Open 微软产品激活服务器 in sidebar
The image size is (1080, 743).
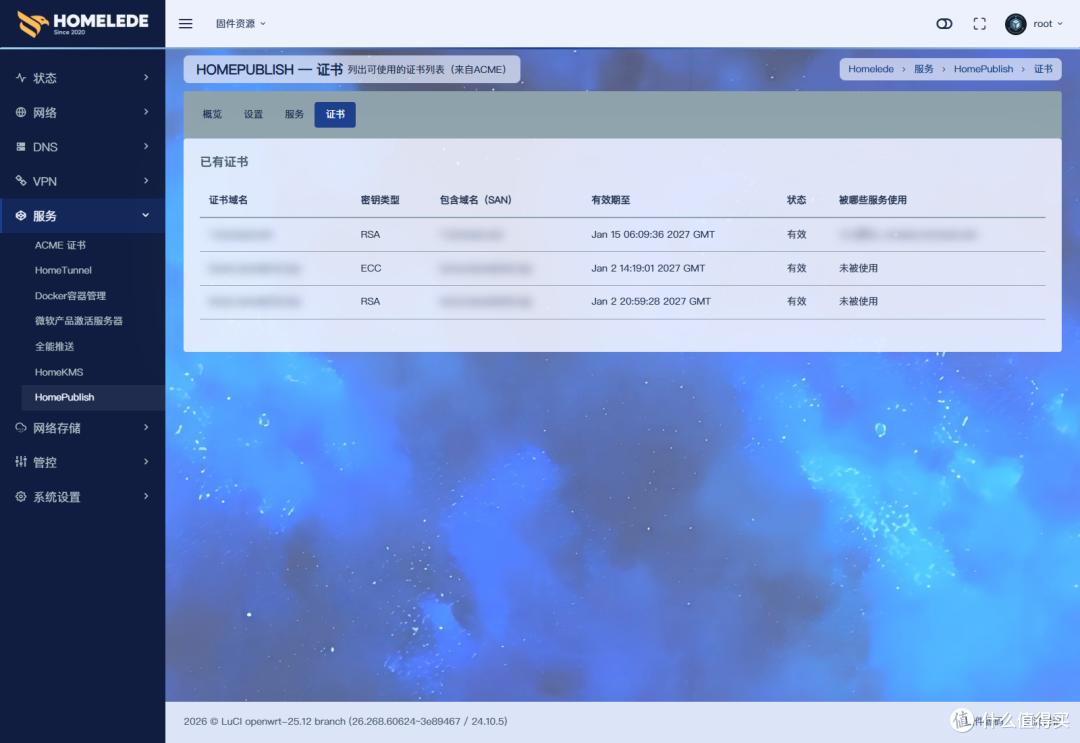(x=79, y=321)
